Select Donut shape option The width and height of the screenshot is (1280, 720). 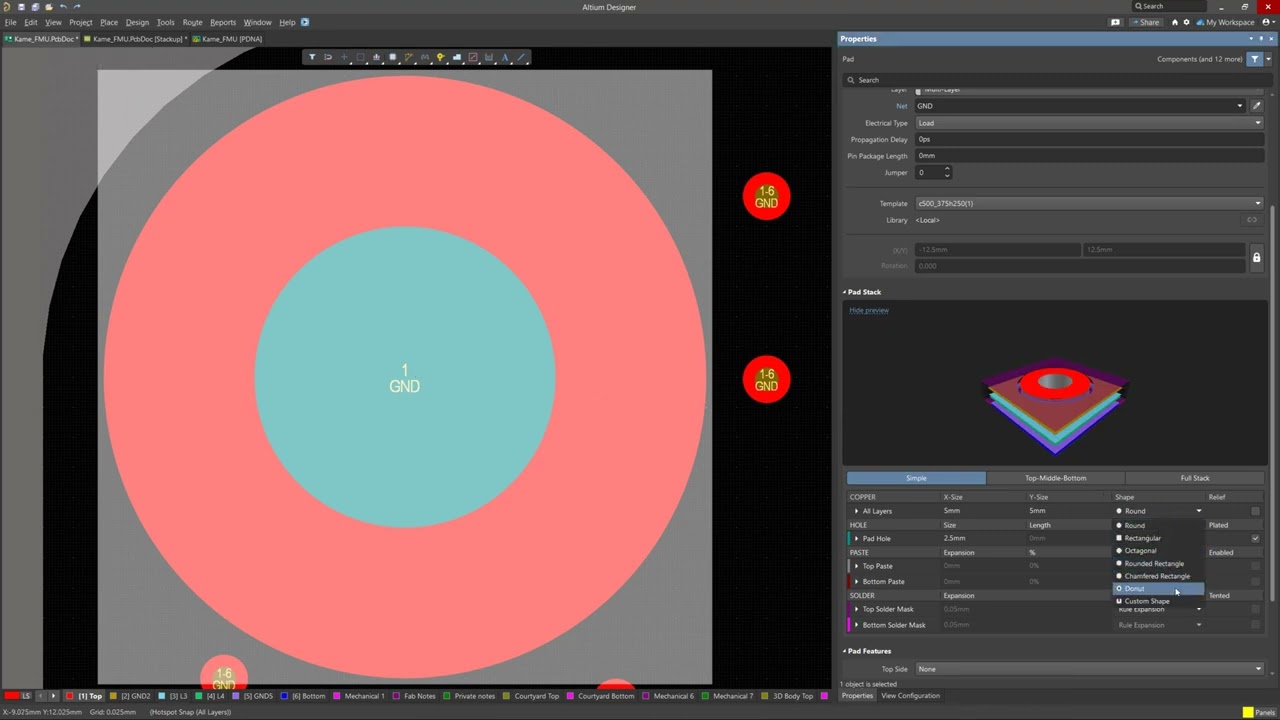pos(1135,589)
